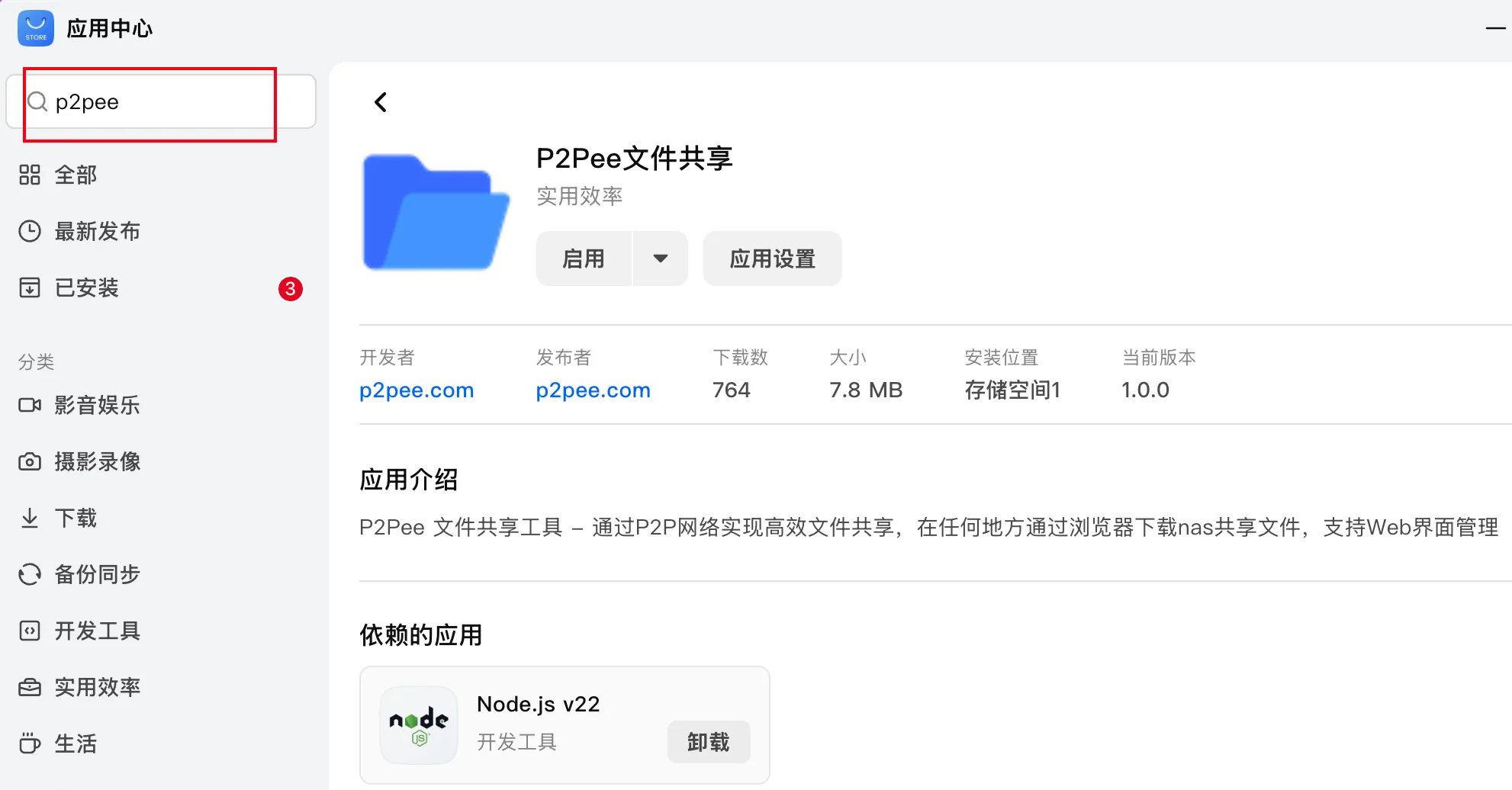Select 摄影录像 camera icon
The height and width of the screenshot is (790, 1512).
tap(30, 461)
